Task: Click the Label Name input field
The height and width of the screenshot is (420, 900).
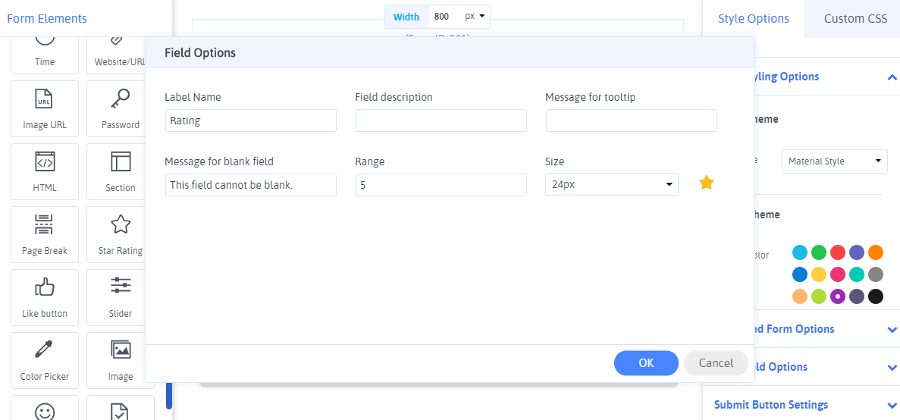Action: (251, 121)
